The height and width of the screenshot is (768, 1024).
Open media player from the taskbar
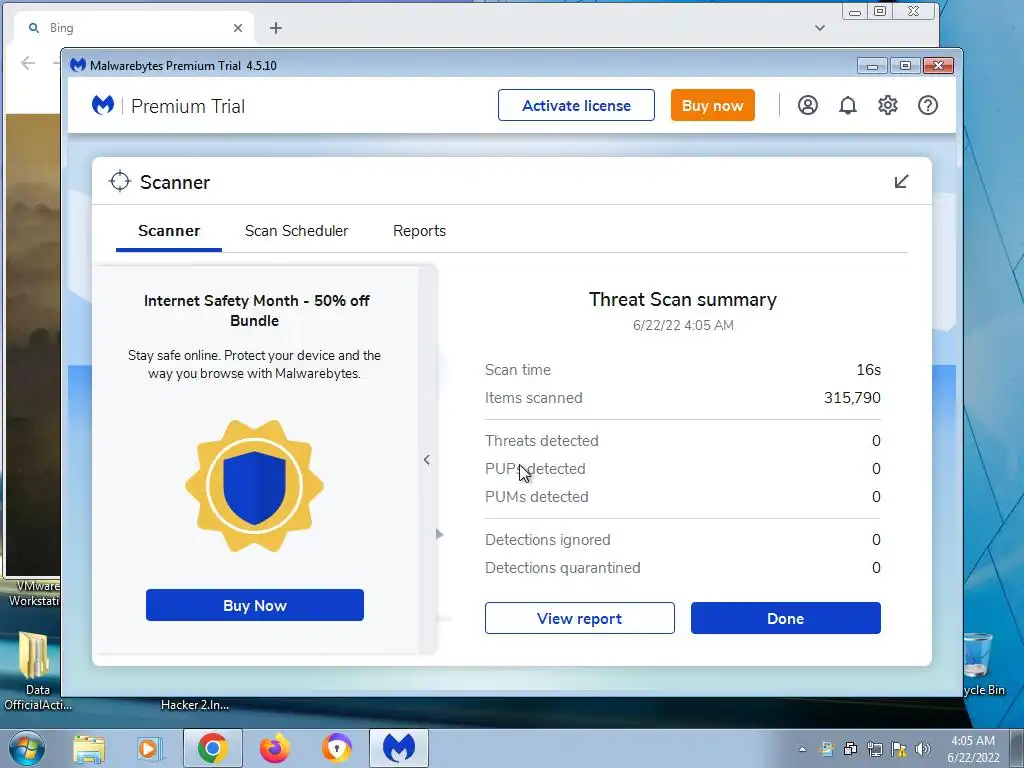pos(150,748)
